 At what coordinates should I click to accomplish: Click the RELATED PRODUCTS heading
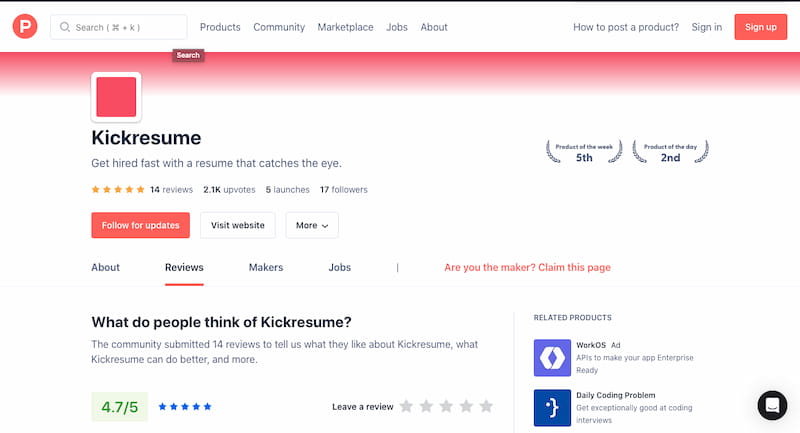[572, 317]
